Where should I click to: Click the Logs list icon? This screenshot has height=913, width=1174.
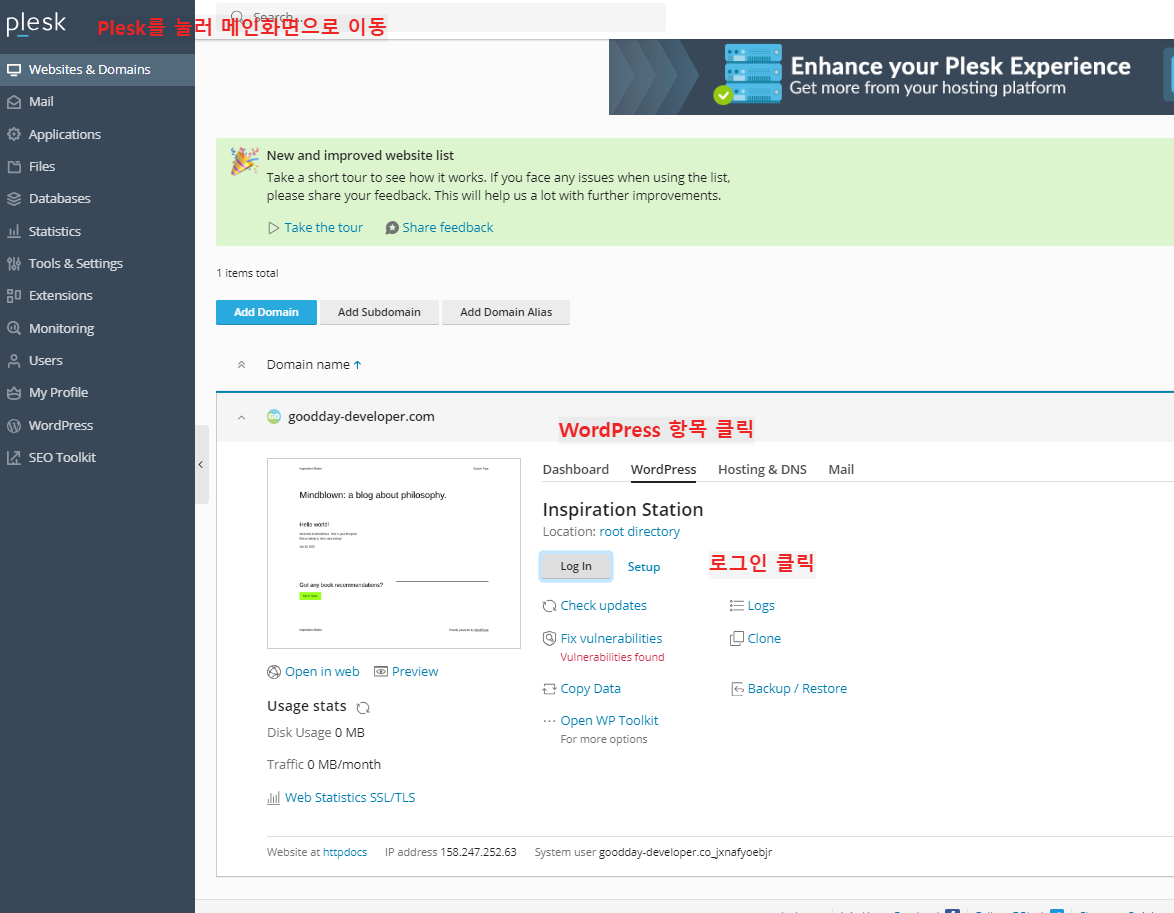[737, 606]
